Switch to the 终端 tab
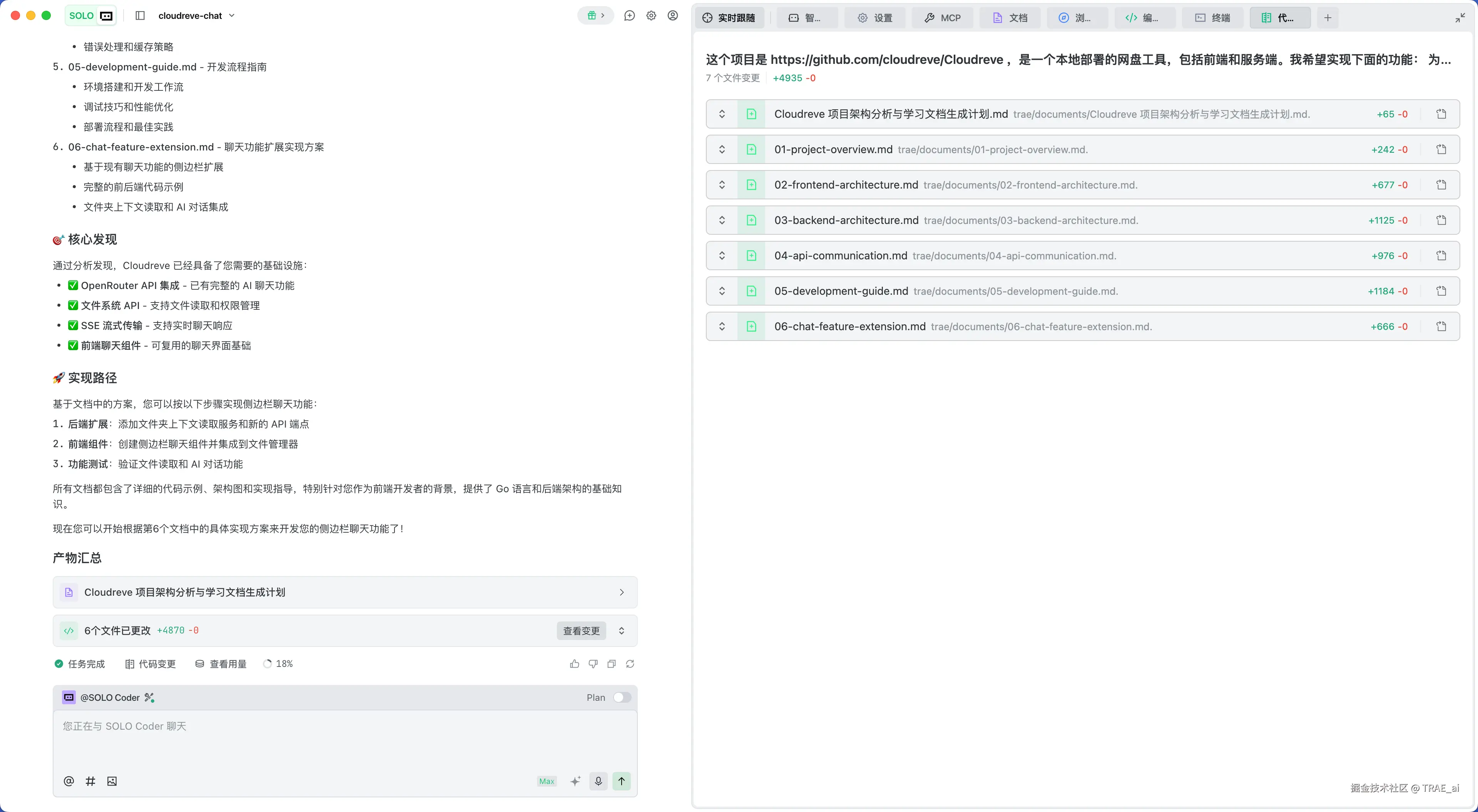This screenshot has width=1478, height=812. coord(1213,18)
